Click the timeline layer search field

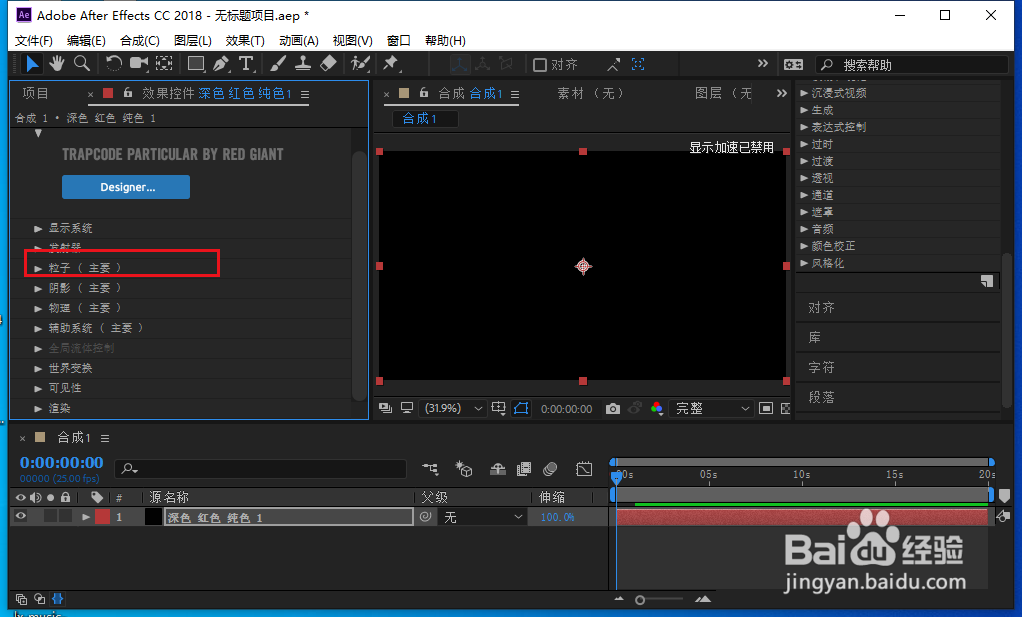coord(261,468)
